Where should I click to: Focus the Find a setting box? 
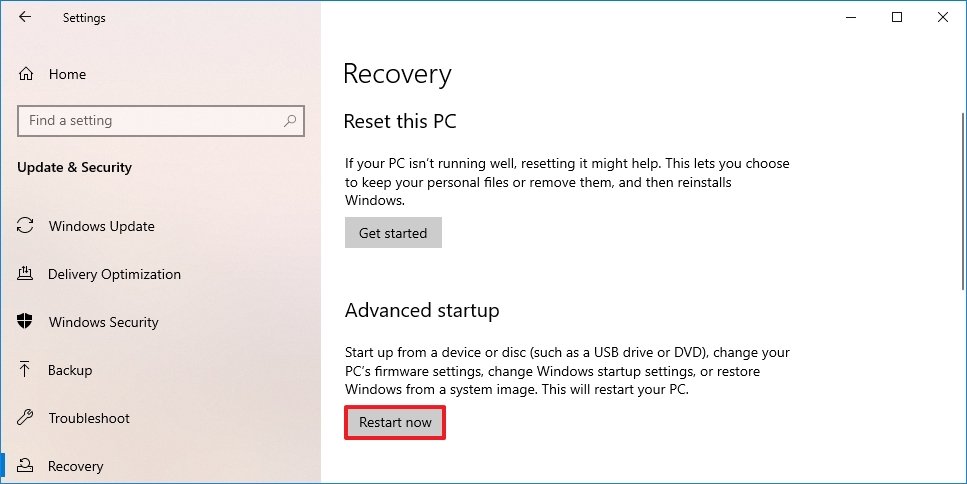pos(161,121)
